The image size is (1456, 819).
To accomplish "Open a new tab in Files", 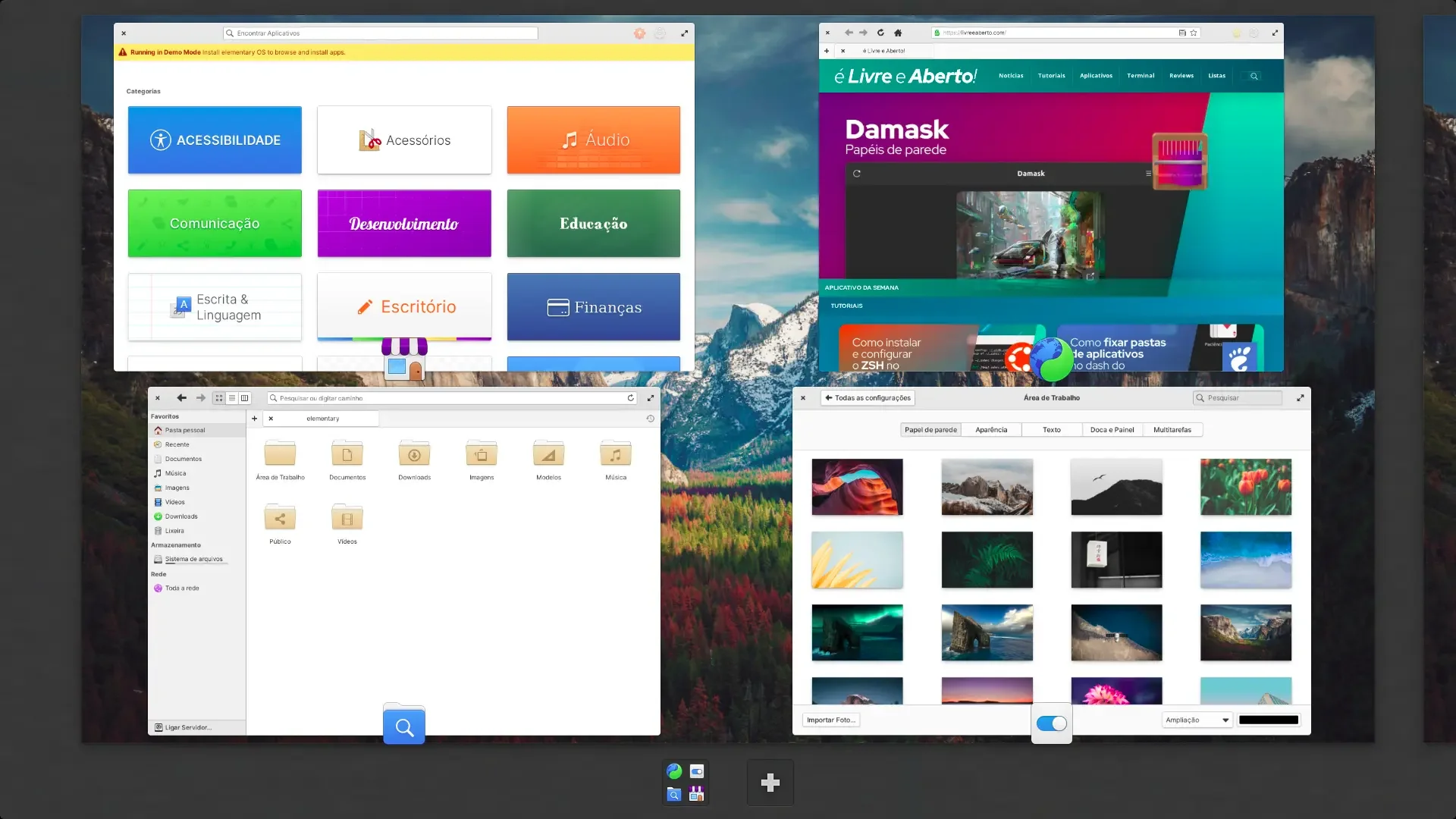I will pyautogui.click(x=255, y=419).
